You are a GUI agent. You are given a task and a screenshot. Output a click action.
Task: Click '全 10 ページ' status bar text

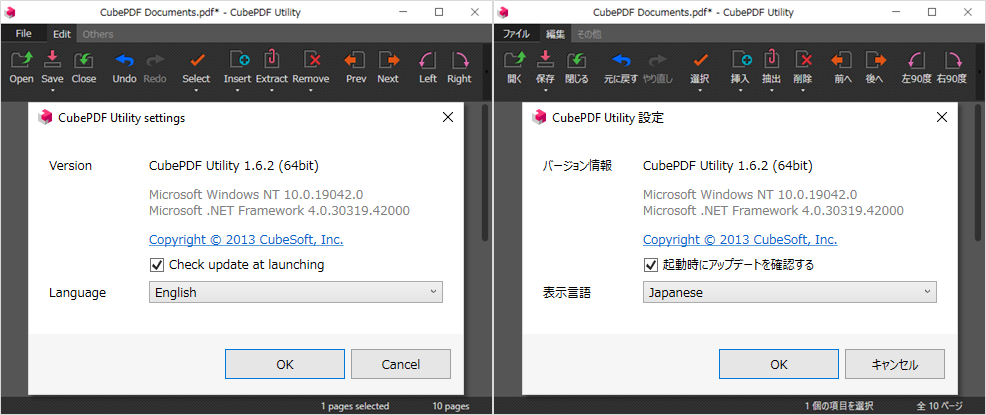pyautogui.click(x=939, y=406)
